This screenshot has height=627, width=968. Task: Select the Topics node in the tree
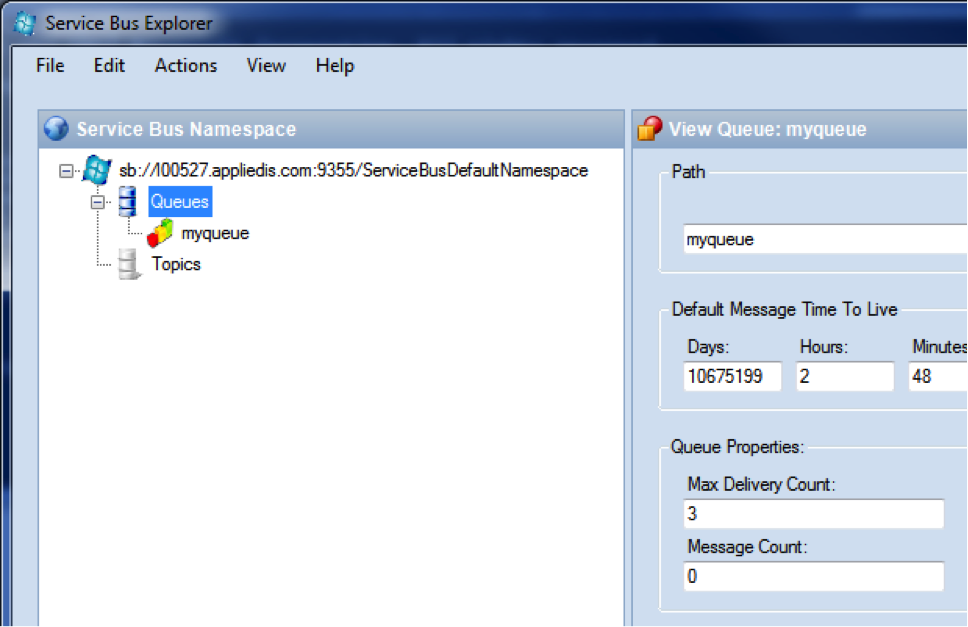tap(176, 265)
